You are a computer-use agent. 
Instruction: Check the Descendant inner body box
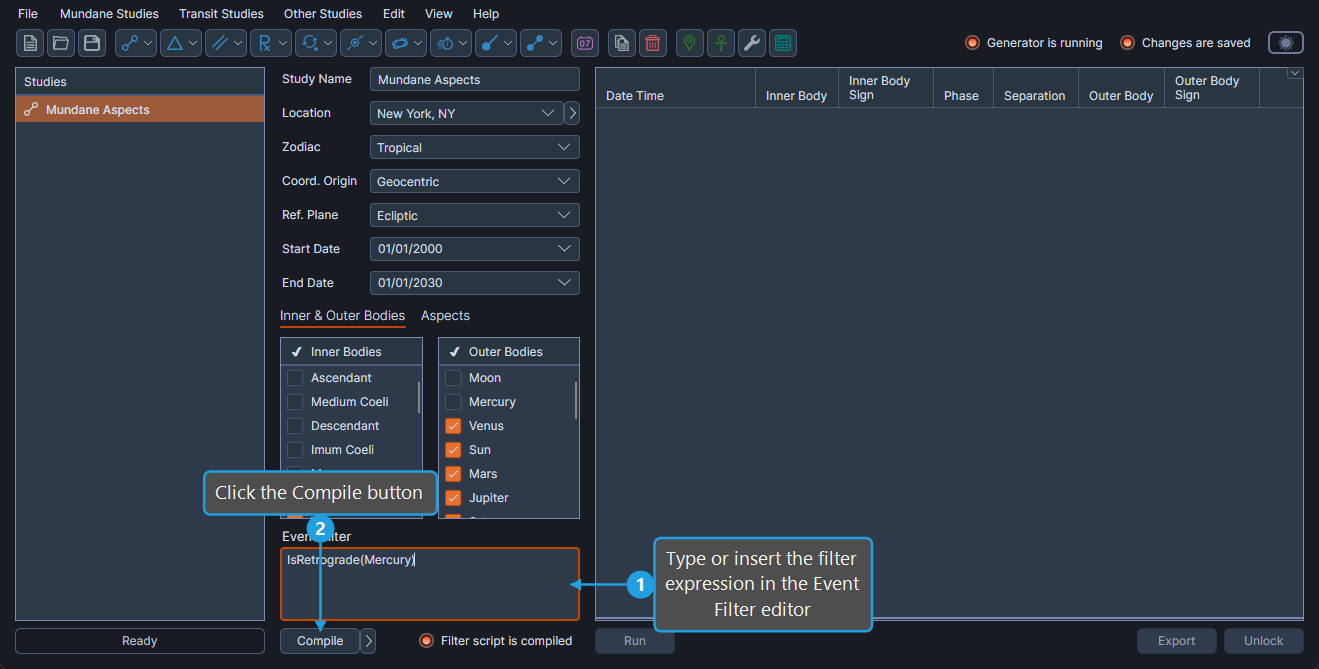point(295,426)
